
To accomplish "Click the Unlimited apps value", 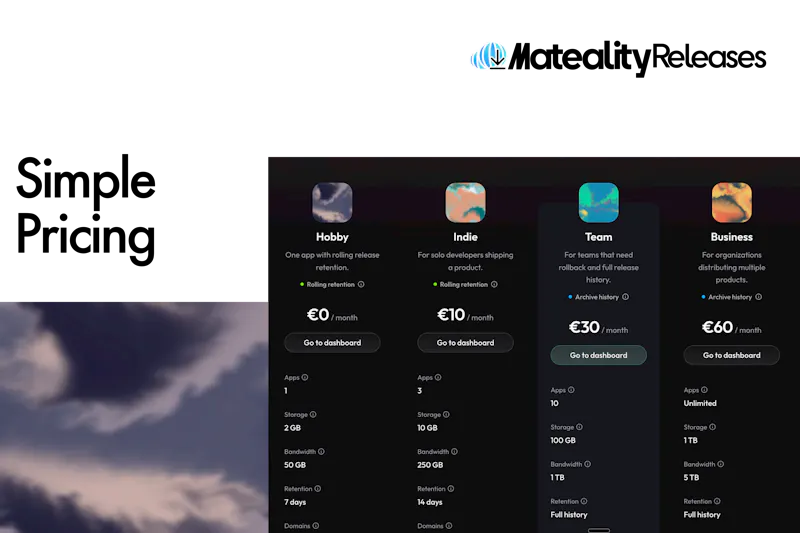I will coord(700,403).
